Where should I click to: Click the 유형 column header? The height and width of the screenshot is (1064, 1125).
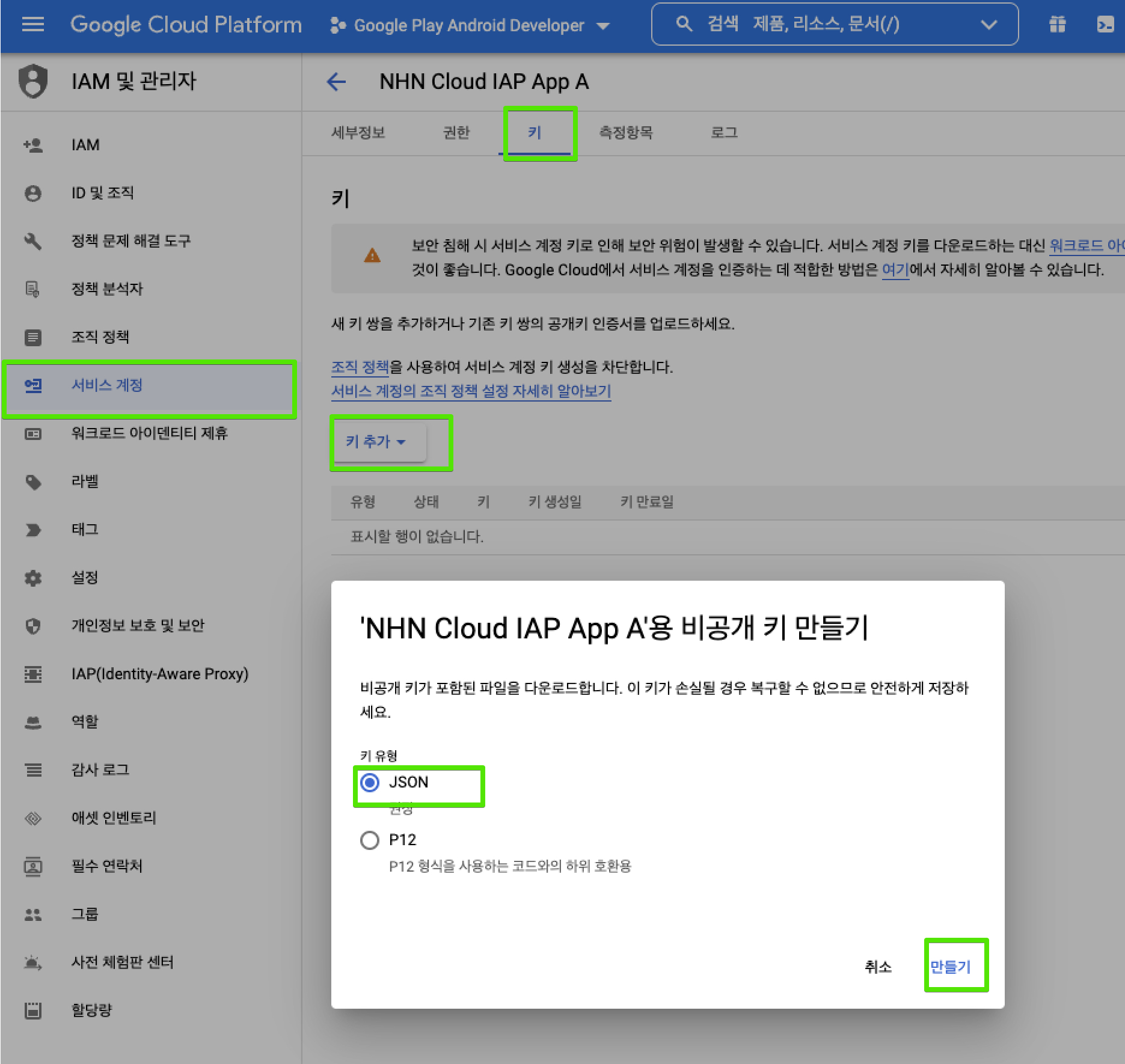pyautogui.click(x=363, y=502)
